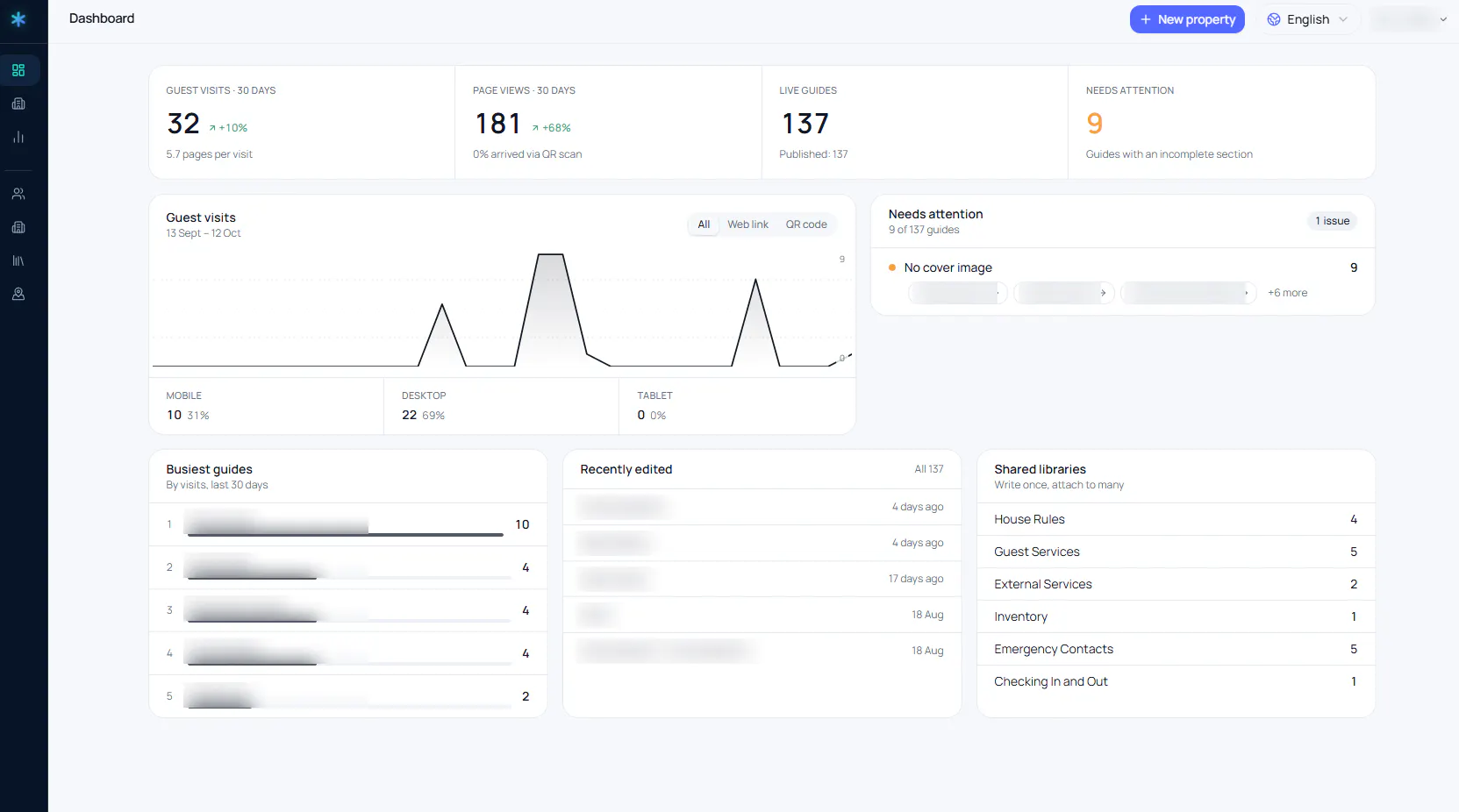This screenshot has height=812, width=1459.
Task: Open building icon between dashboard and analytics icons
Action: [x=18, y=103]
